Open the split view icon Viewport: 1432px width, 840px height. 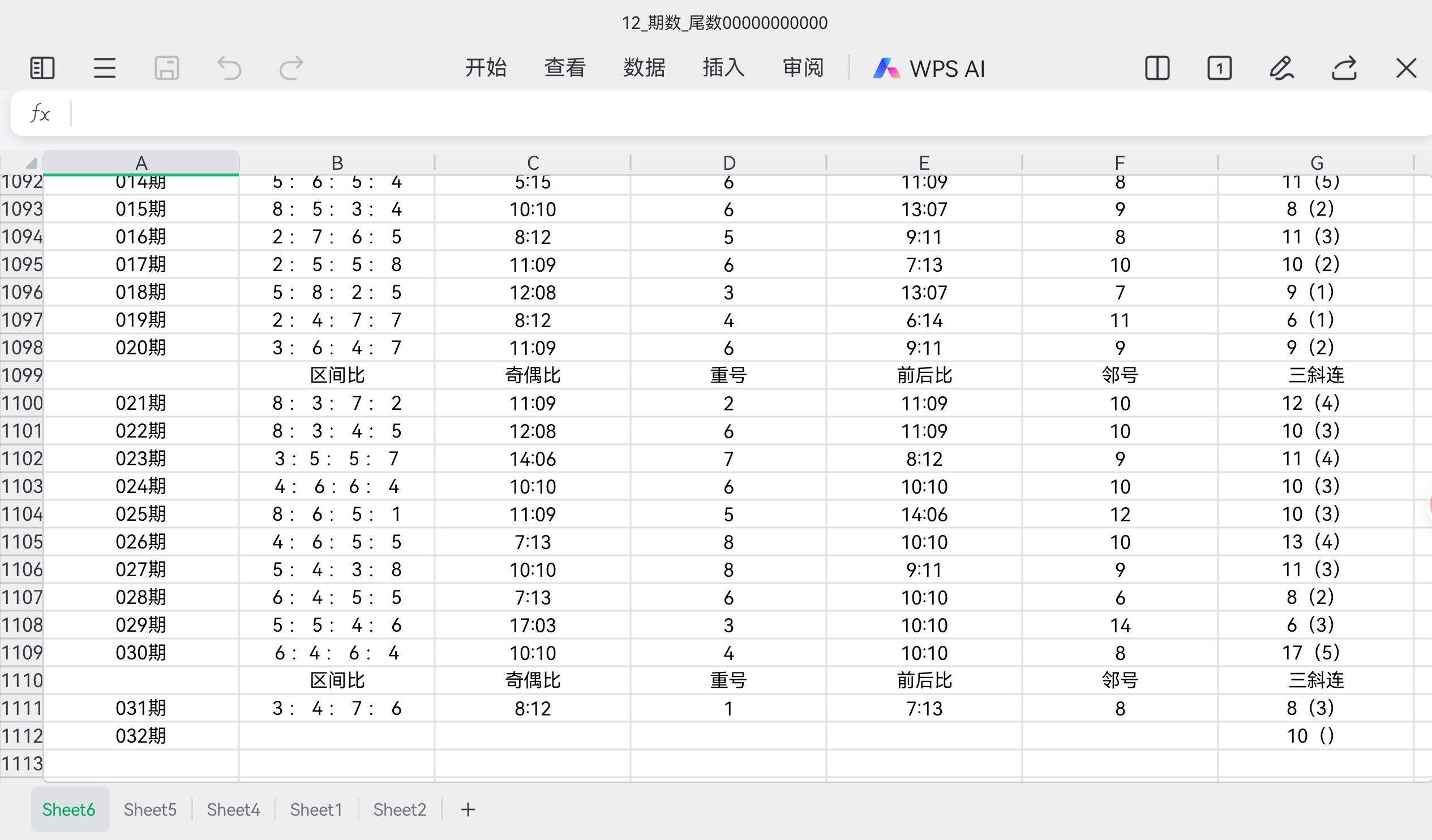click(1157, 68)
